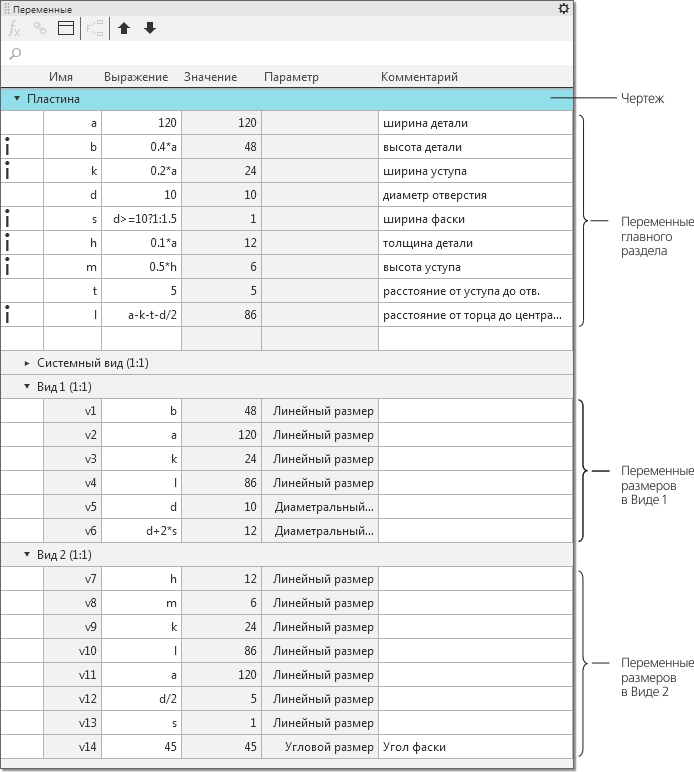Collapse the Вид 2 (1:1) section
Image resolution: width=694 pixels, height=772 pixels.
tap(28, 555)
